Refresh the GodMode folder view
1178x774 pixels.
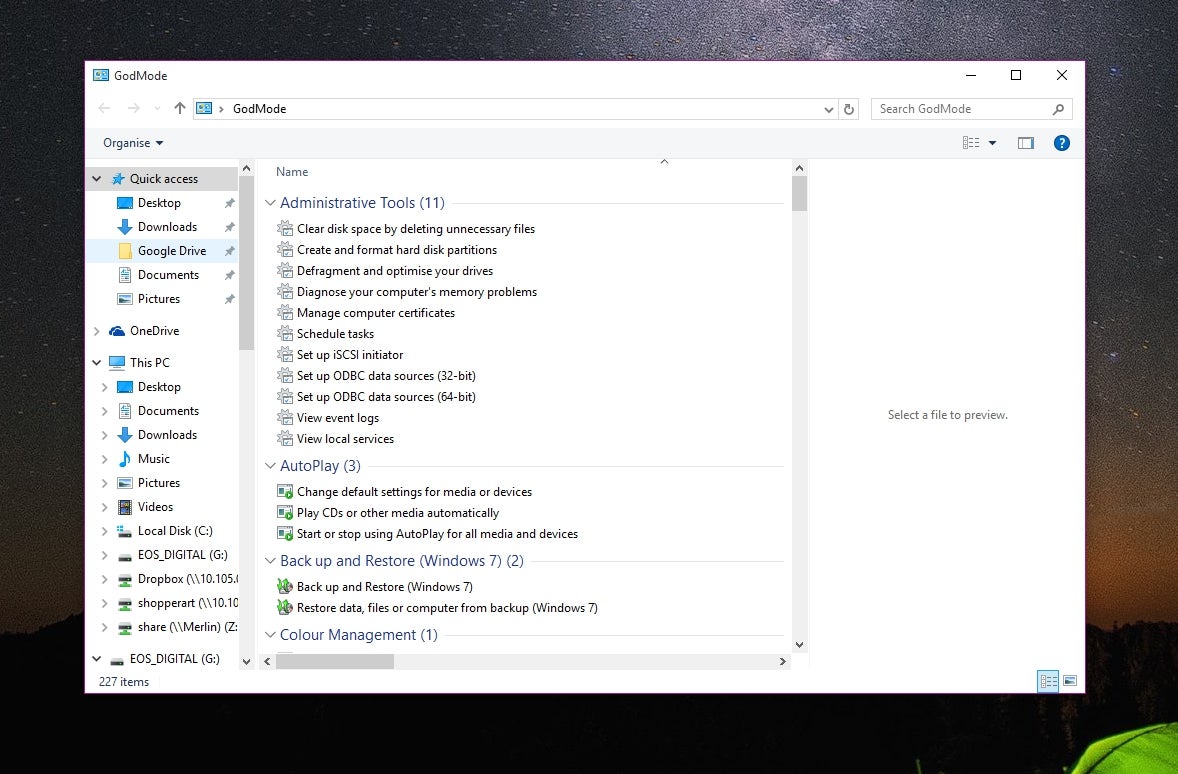[849, 109]
